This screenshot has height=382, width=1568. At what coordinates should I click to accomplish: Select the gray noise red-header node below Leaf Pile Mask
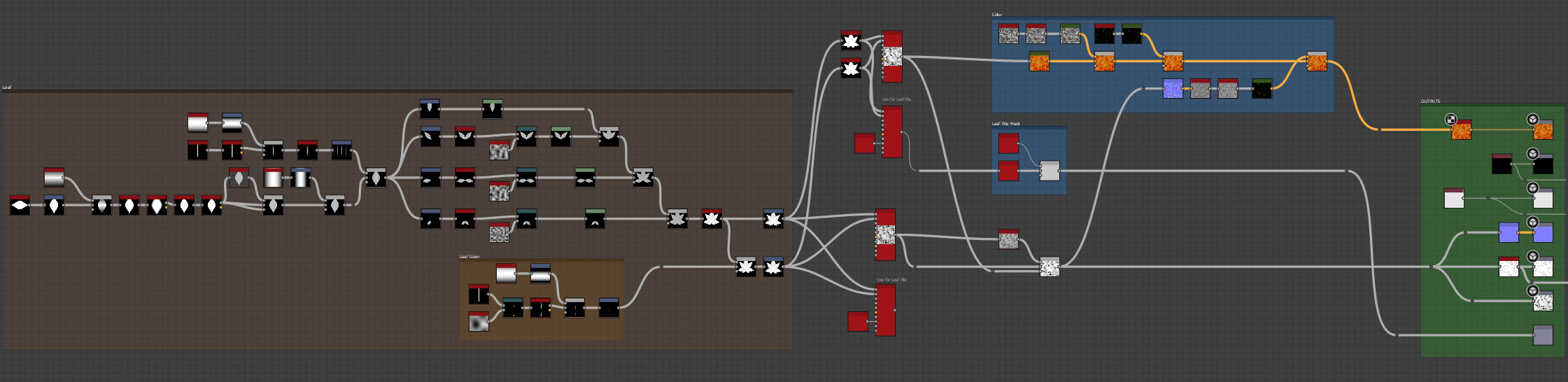(x=1008, y=239)
